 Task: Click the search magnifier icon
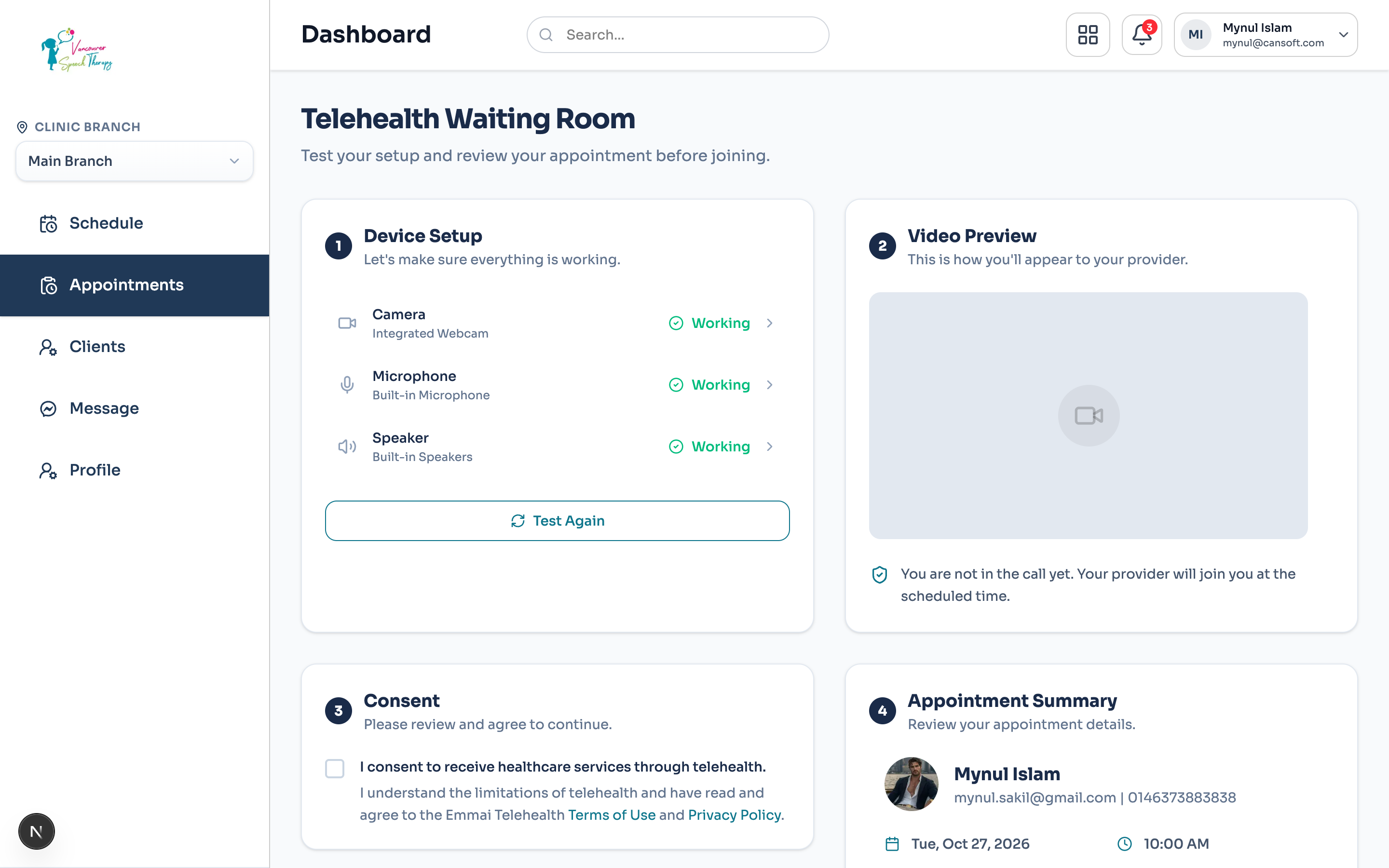click(546, 34)
